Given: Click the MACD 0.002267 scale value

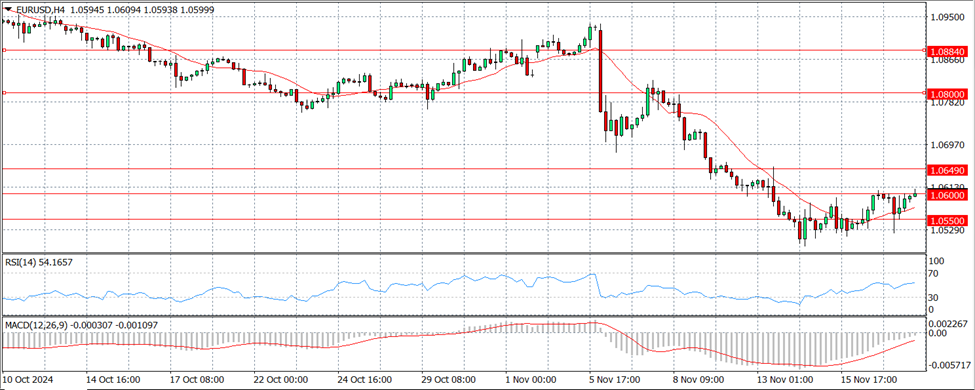Looking at the screenshot, I should [x=950, y=323].
